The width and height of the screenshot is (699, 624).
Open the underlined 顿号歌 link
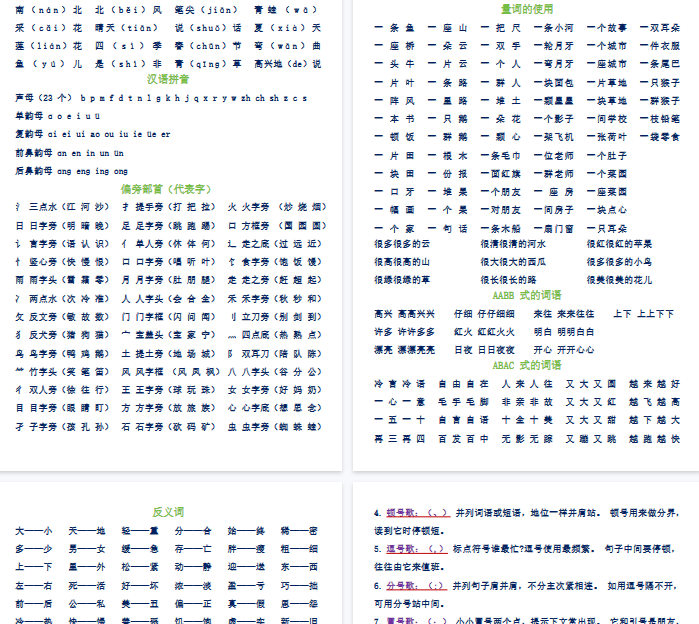(x=401, y=512)
